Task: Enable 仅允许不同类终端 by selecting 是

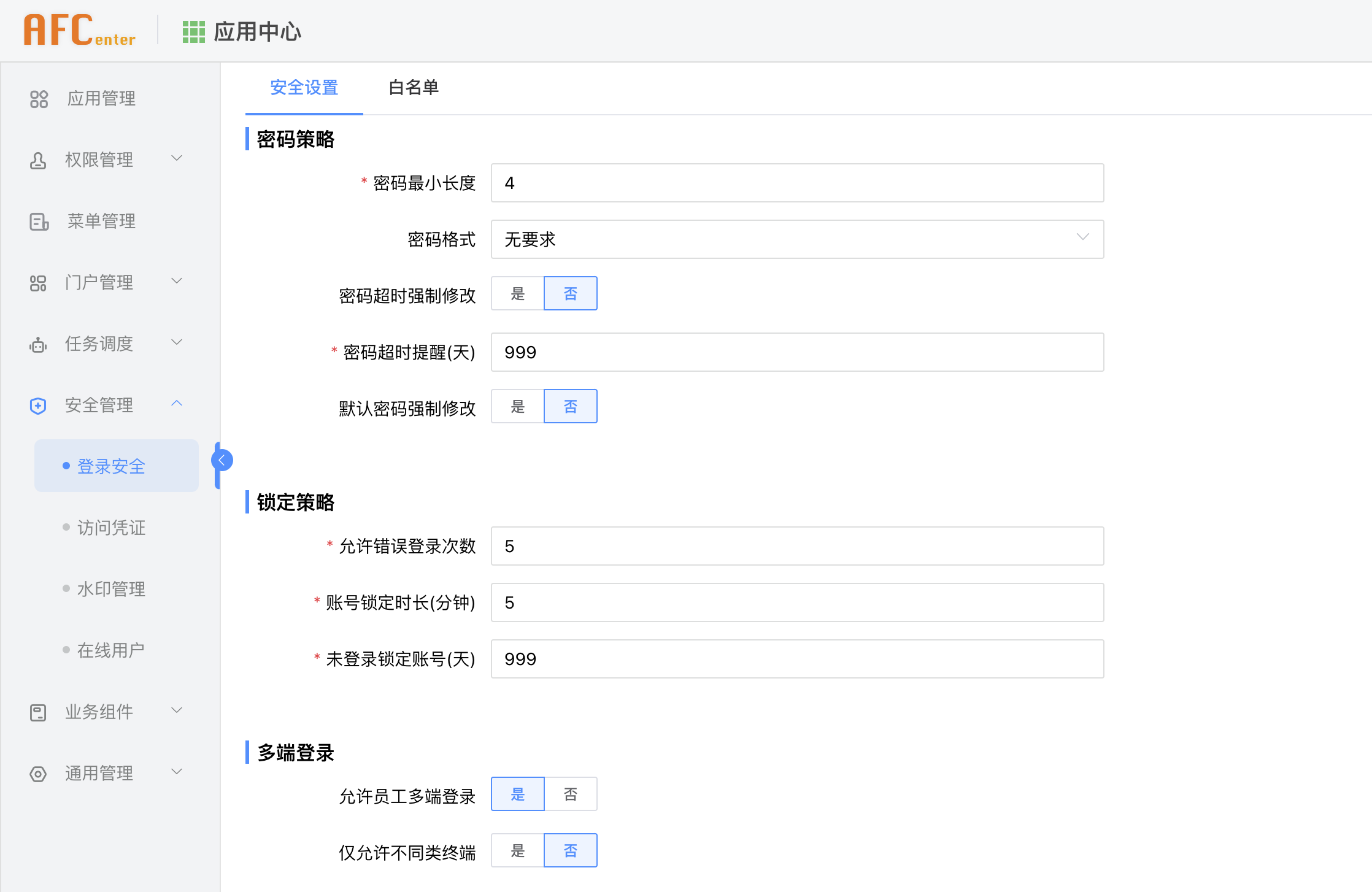Action: click(517, 850)
